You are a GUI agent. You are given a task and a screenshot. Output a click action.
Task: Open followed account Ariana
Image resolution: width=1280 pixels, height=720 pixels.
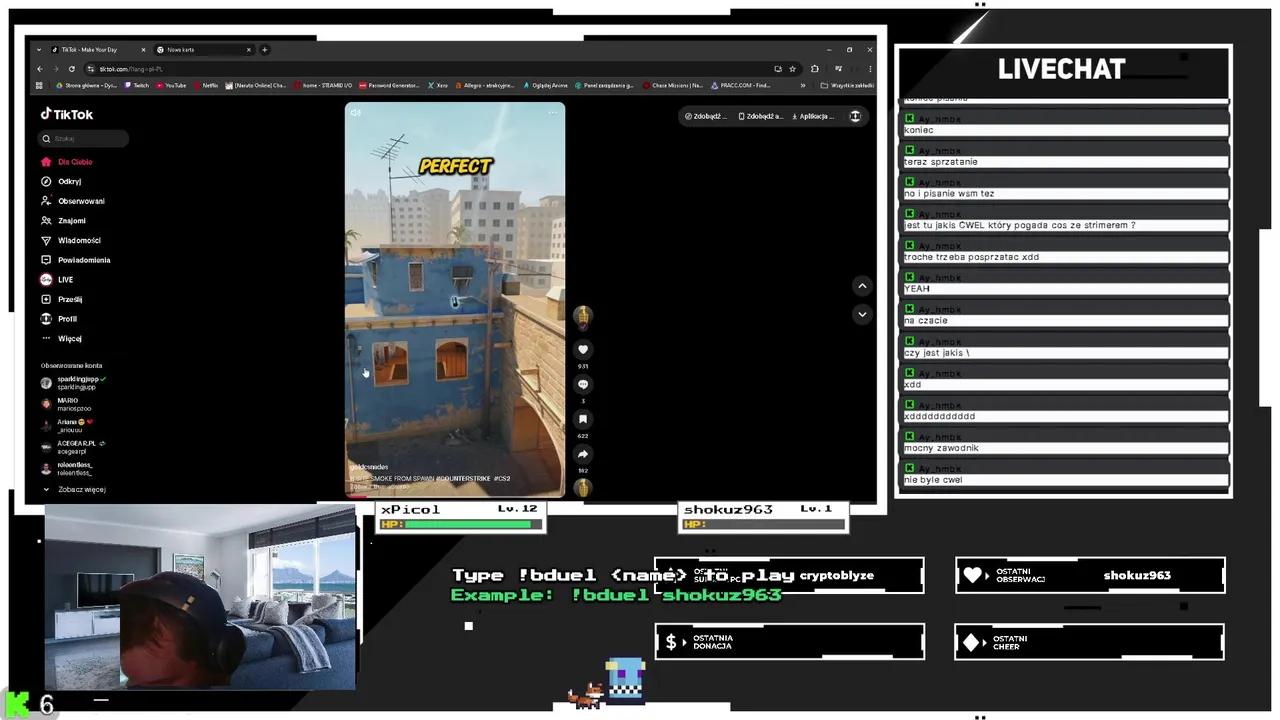pyautogui.click(x=66, y=425)
